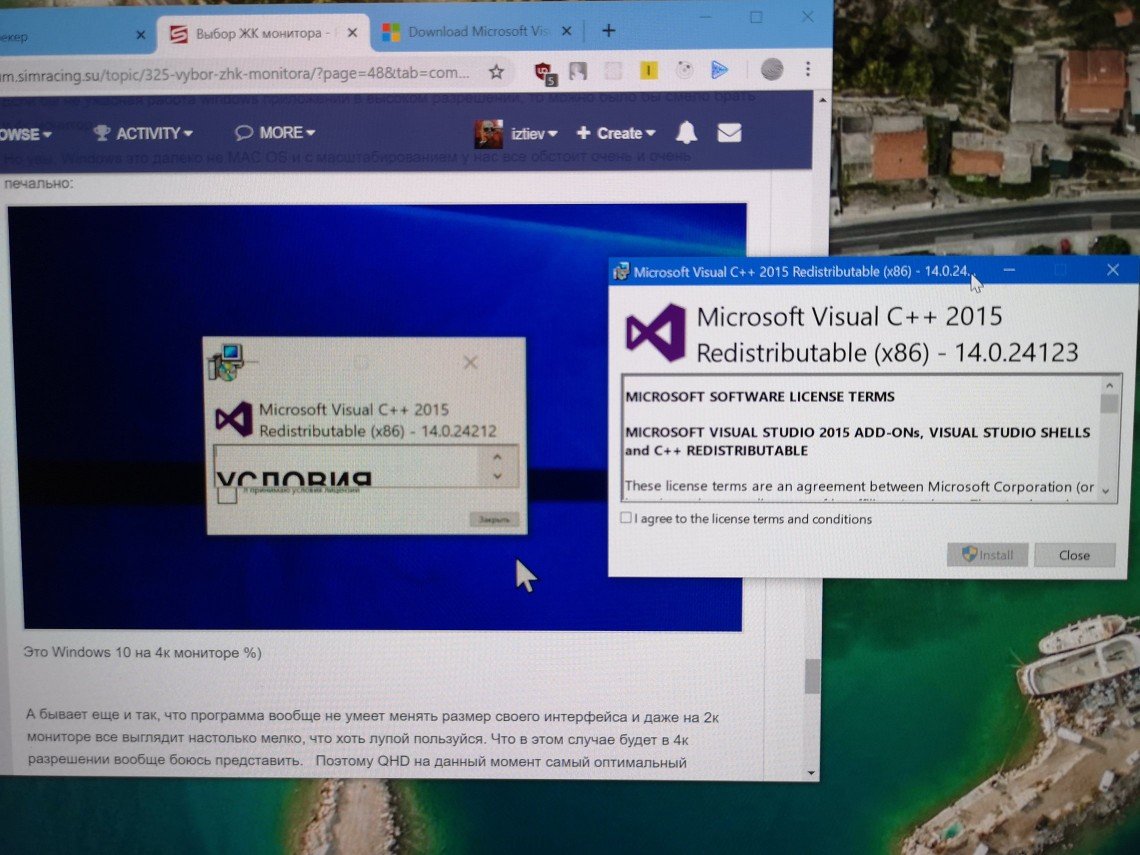
Task: Expand the ACTIVITY dropdown menu
Action: tap(143, 133)
